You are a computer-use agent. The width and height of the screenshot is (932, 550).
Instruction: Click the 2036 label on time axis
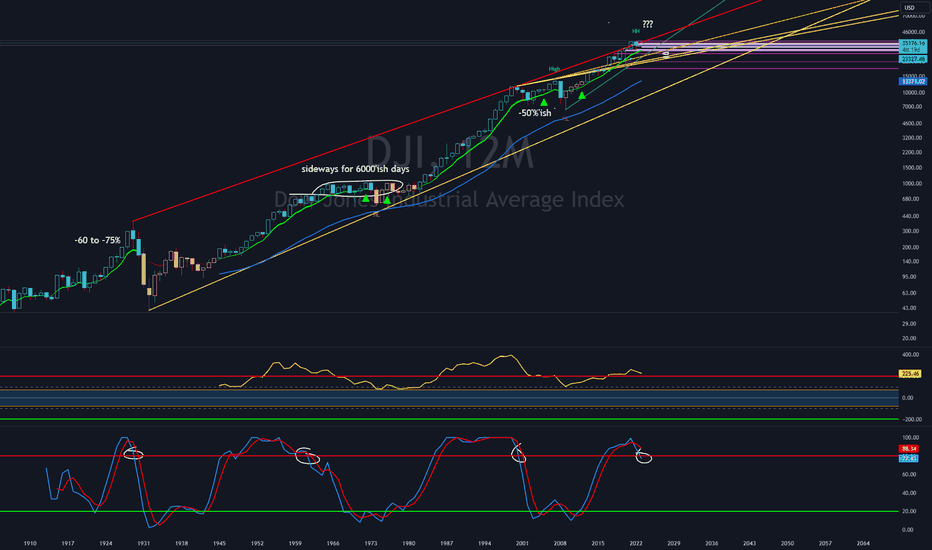coord(711,543)
